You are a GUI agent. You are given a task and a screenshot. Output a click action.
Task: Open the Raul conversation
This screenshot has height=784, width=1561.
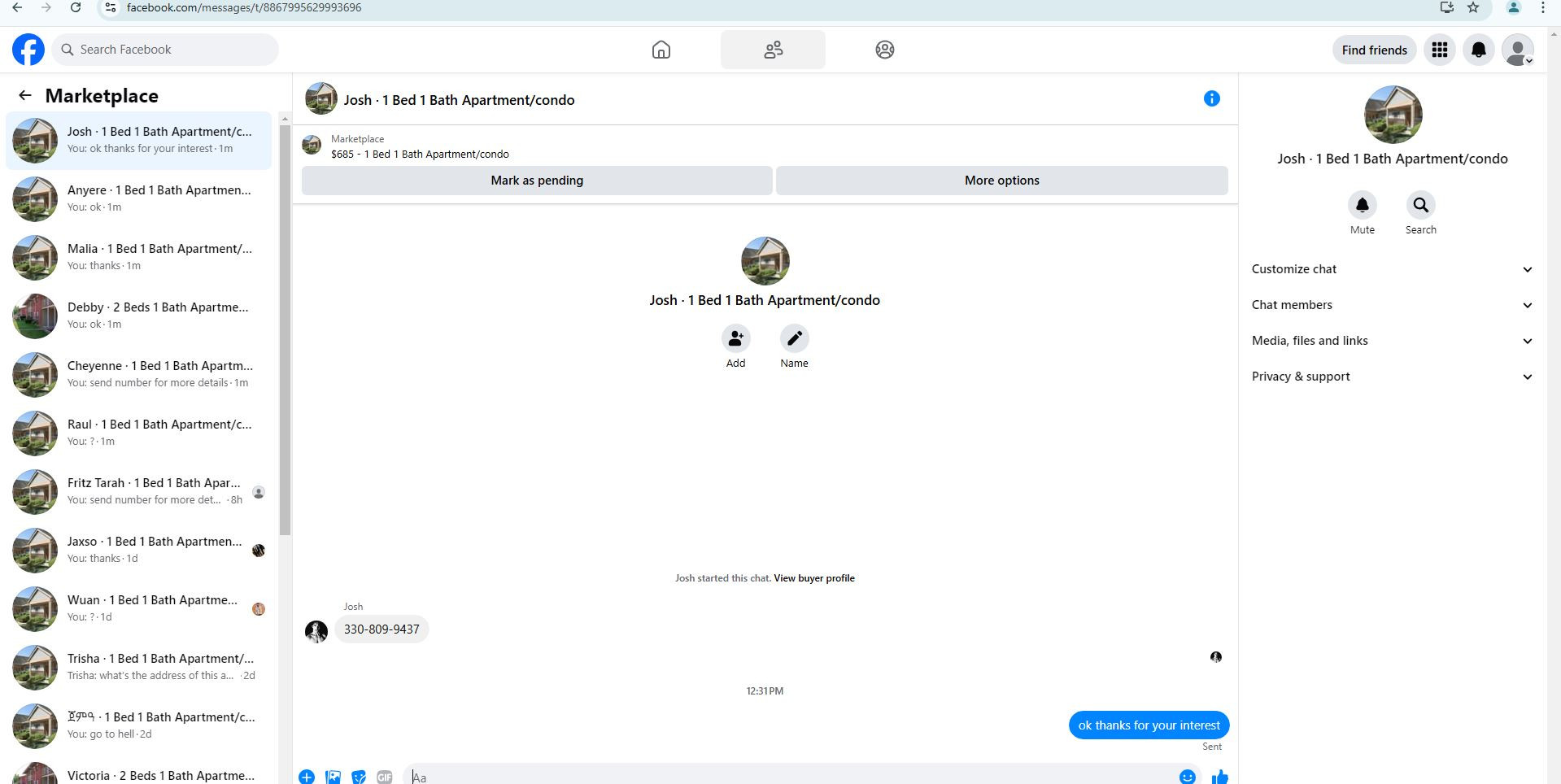point(139,433)
